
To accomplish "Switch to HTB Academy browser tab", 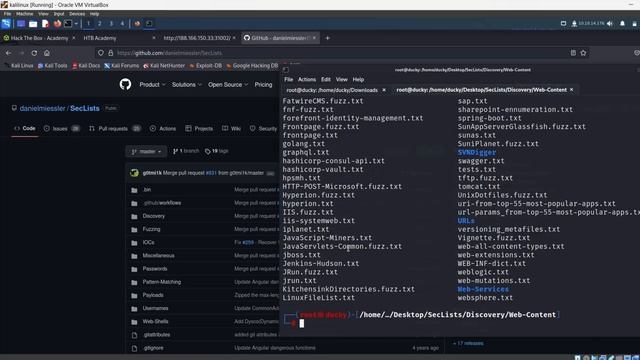I will point(100,38).
